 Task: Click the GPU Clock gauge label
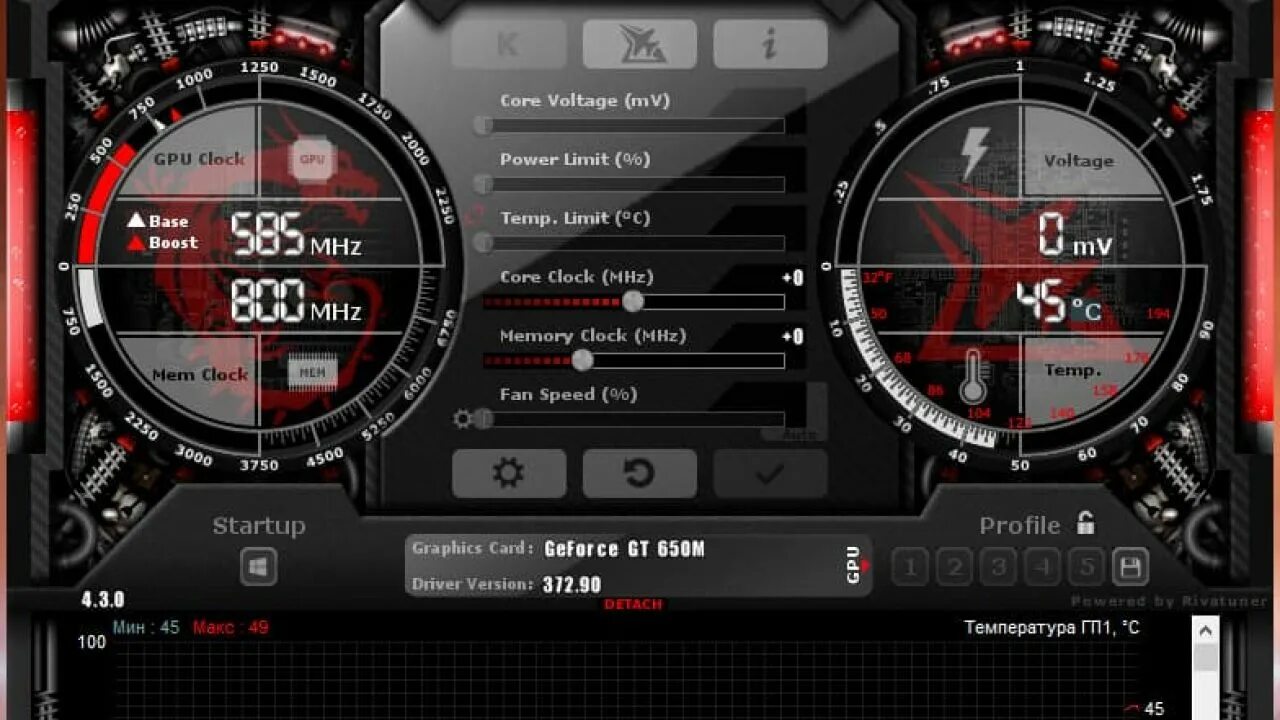(199, 159)
